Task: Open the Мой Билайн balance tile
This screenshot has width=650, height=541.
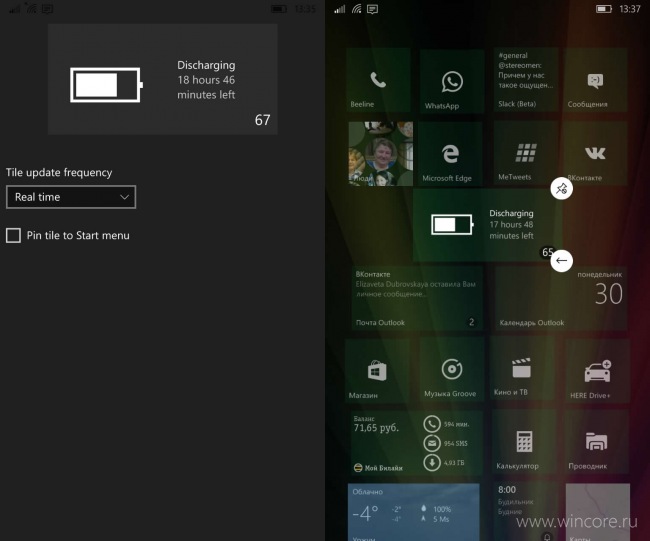Action: coord(417,443)
